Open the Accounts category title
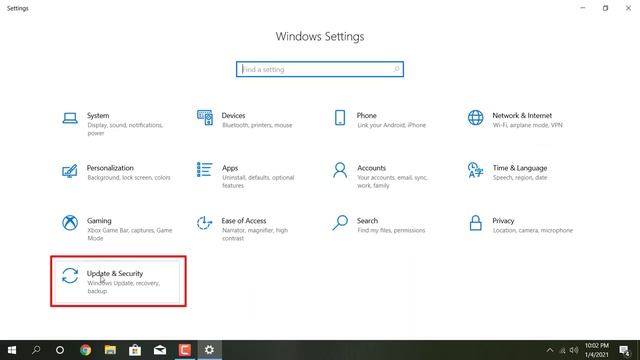640x360 pixels. coord(371,168)
